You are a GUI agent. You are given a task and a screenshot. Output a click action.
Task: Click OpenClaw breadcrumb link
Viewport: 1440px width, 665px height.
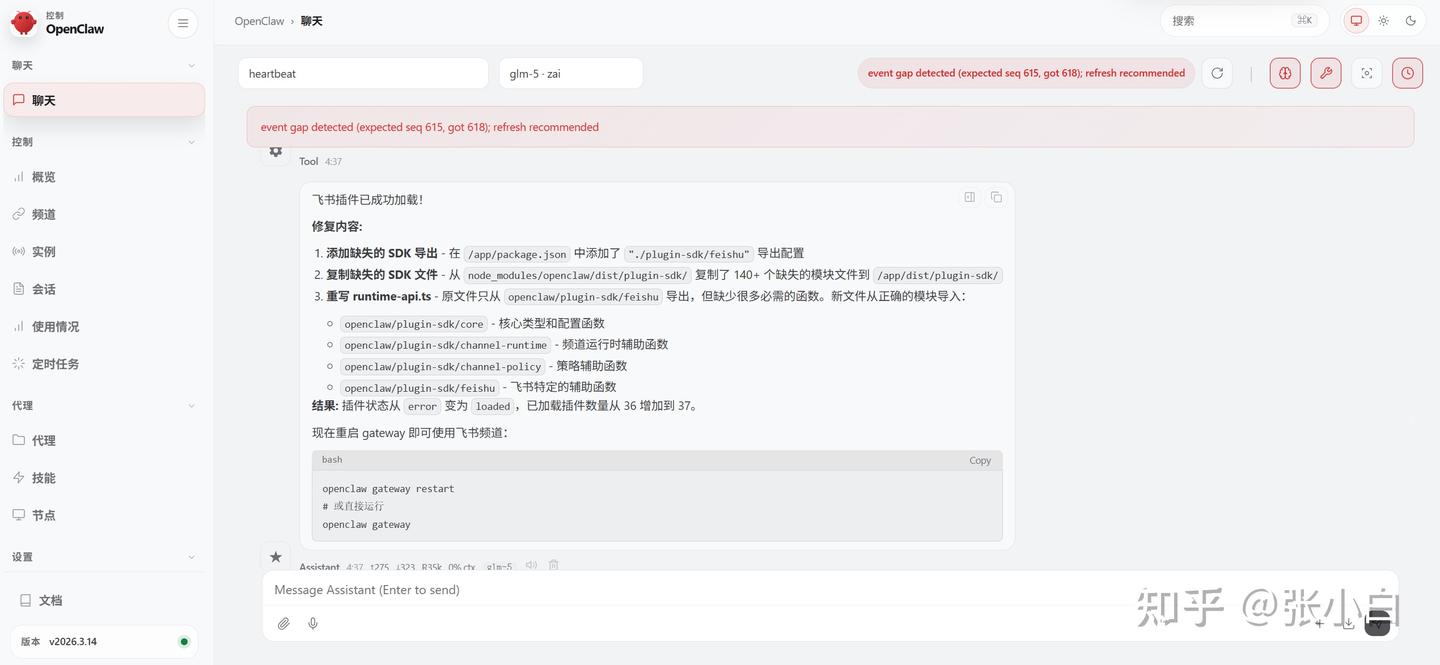point(259,21)
